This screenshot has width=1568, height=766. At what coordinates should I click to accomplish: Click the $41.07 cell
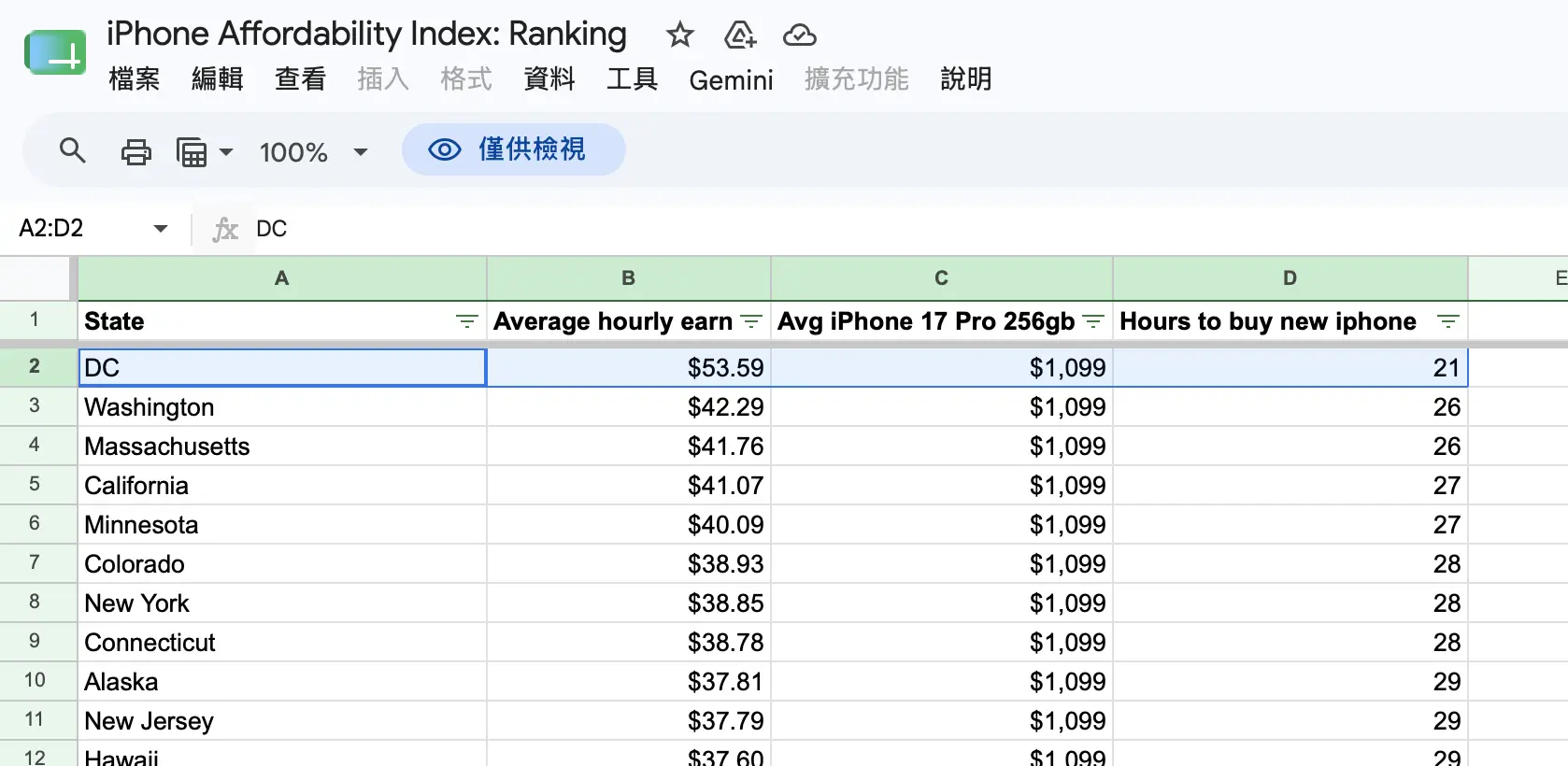point(629,485)
